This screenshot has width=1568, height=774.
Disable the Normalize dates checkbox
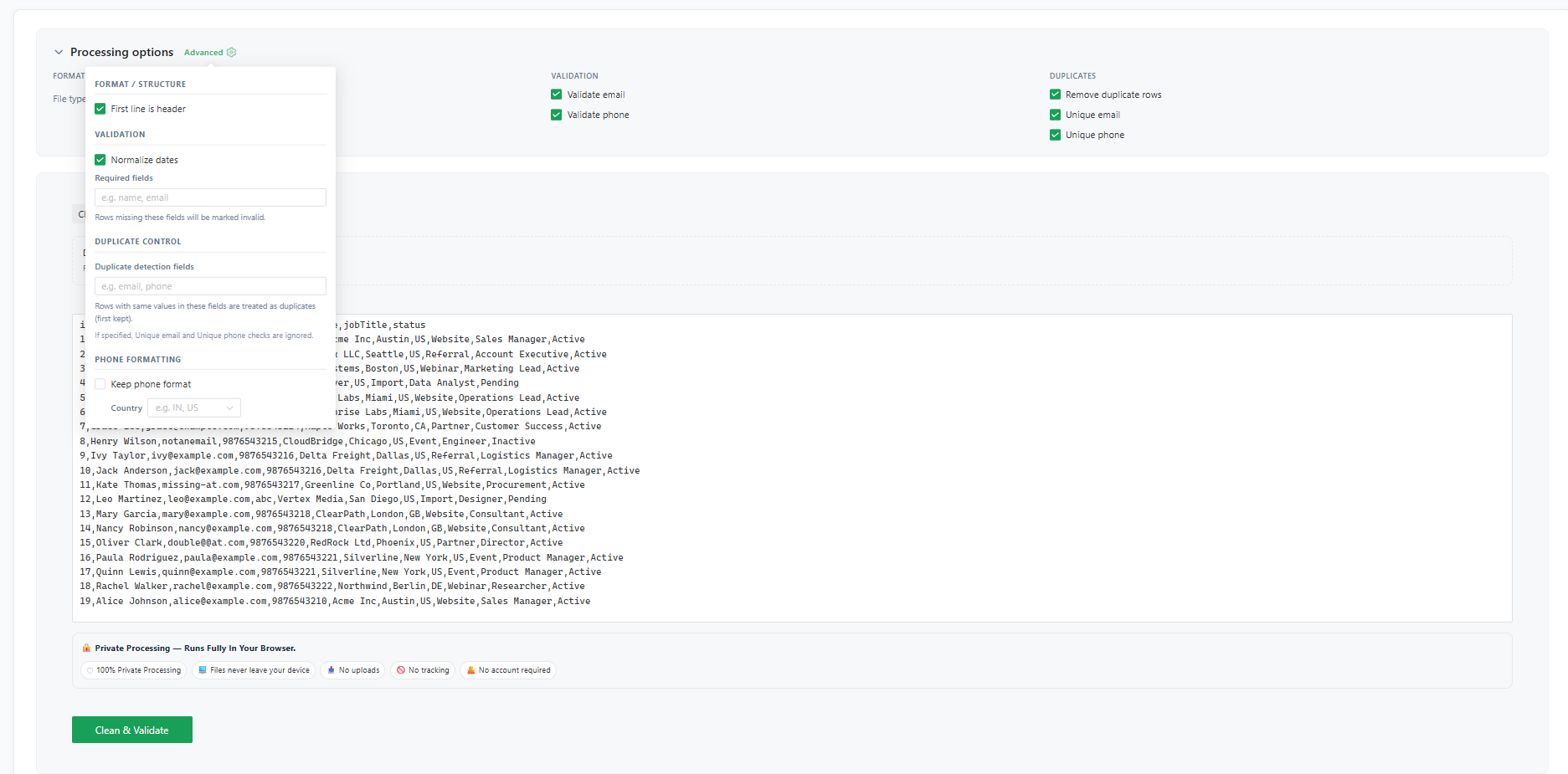click(x=100, y=159)
